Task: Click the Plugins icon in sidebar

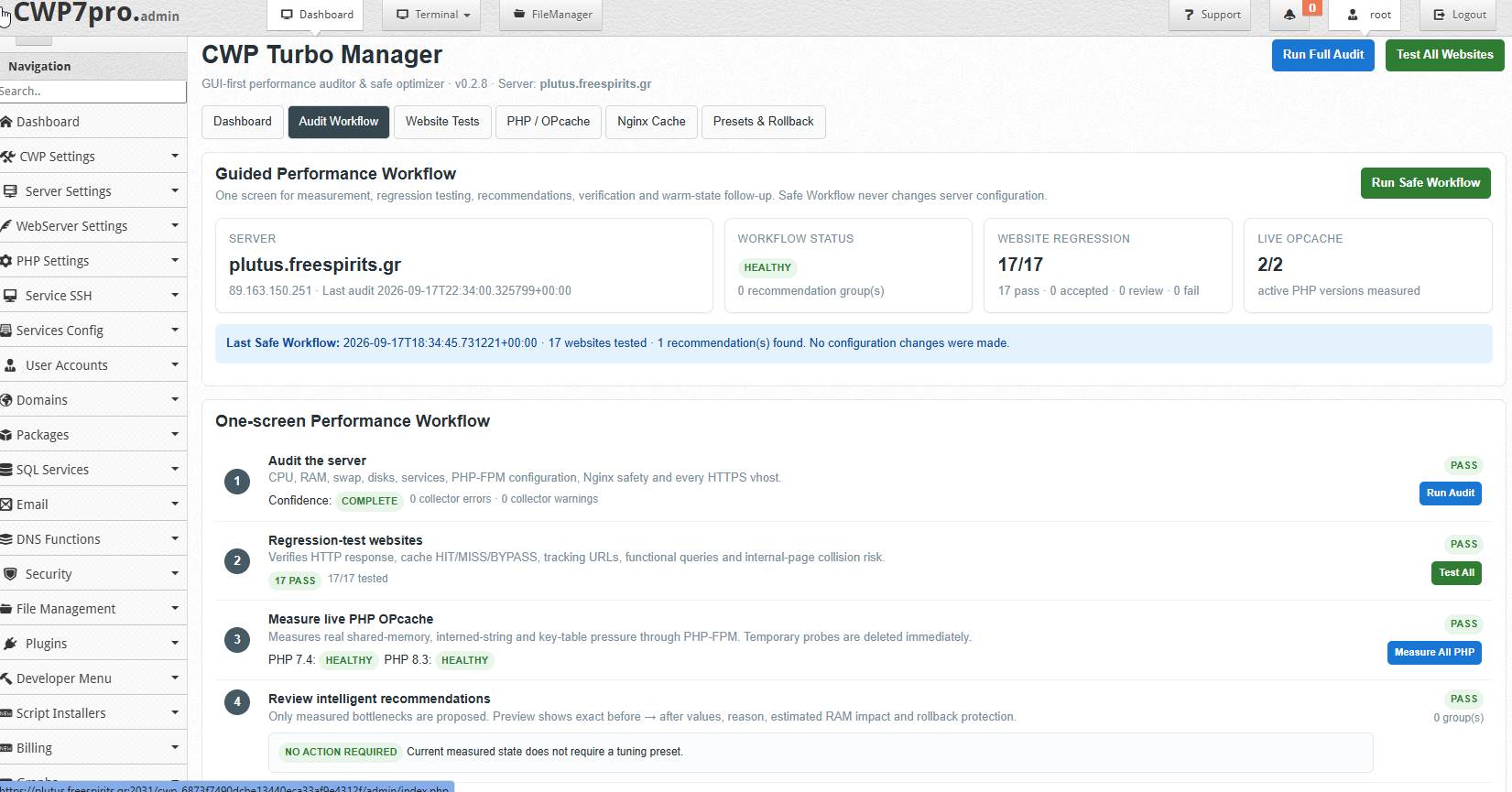Action: 9,644
